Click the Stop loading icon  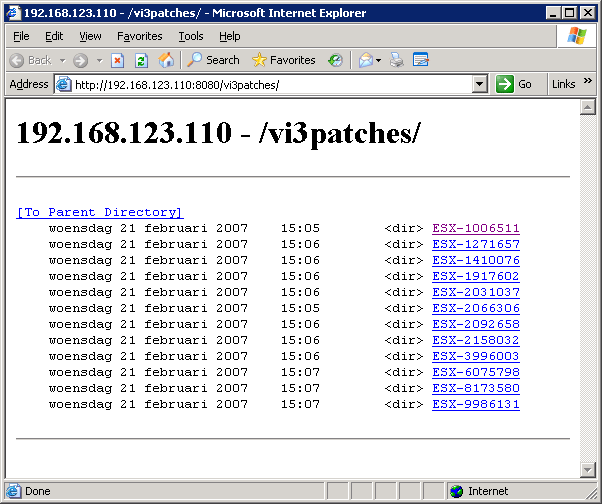click(118, 60)
